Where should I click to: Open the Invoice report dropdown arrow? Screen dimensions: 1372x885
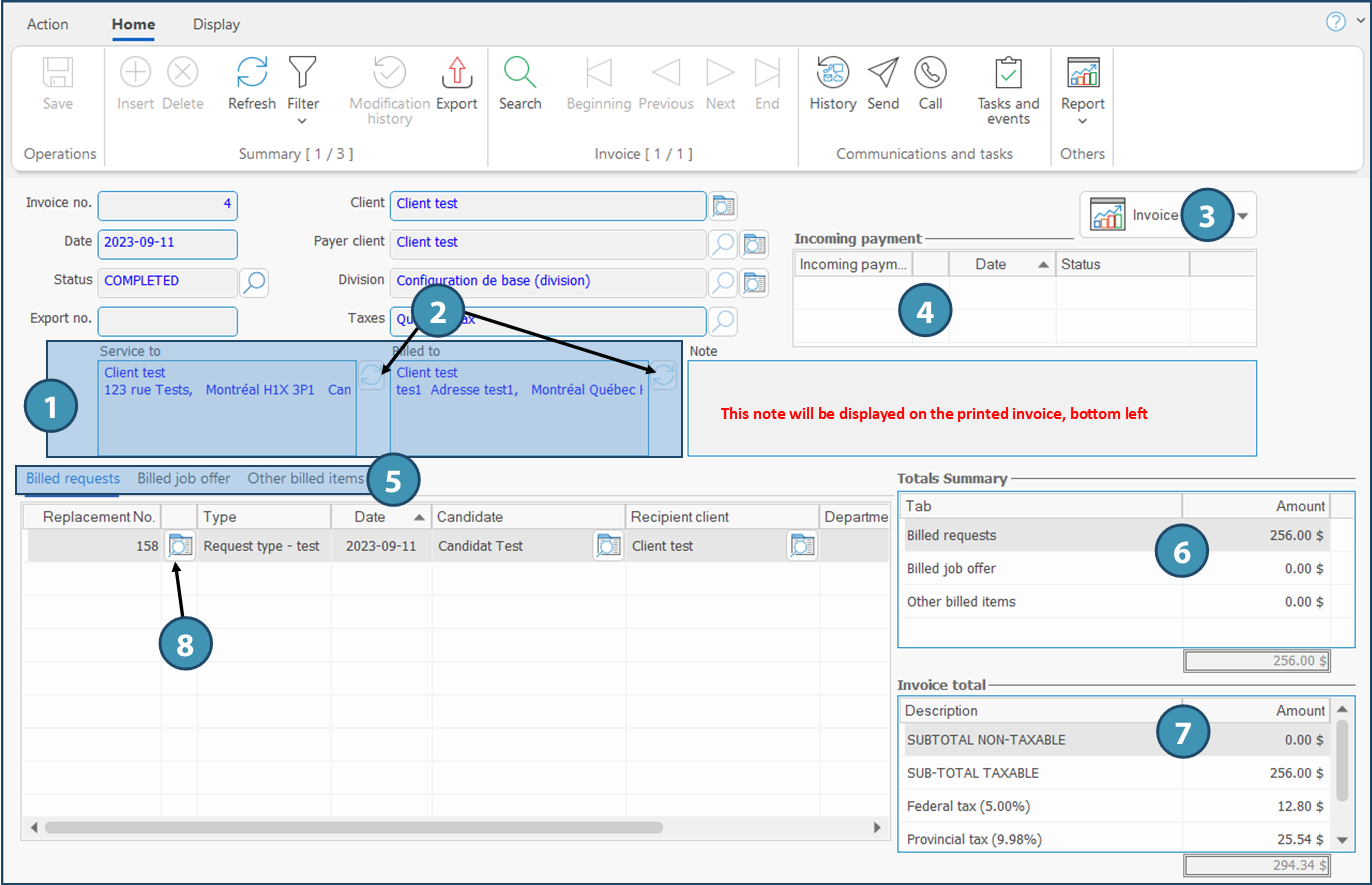coord(1243,215)
